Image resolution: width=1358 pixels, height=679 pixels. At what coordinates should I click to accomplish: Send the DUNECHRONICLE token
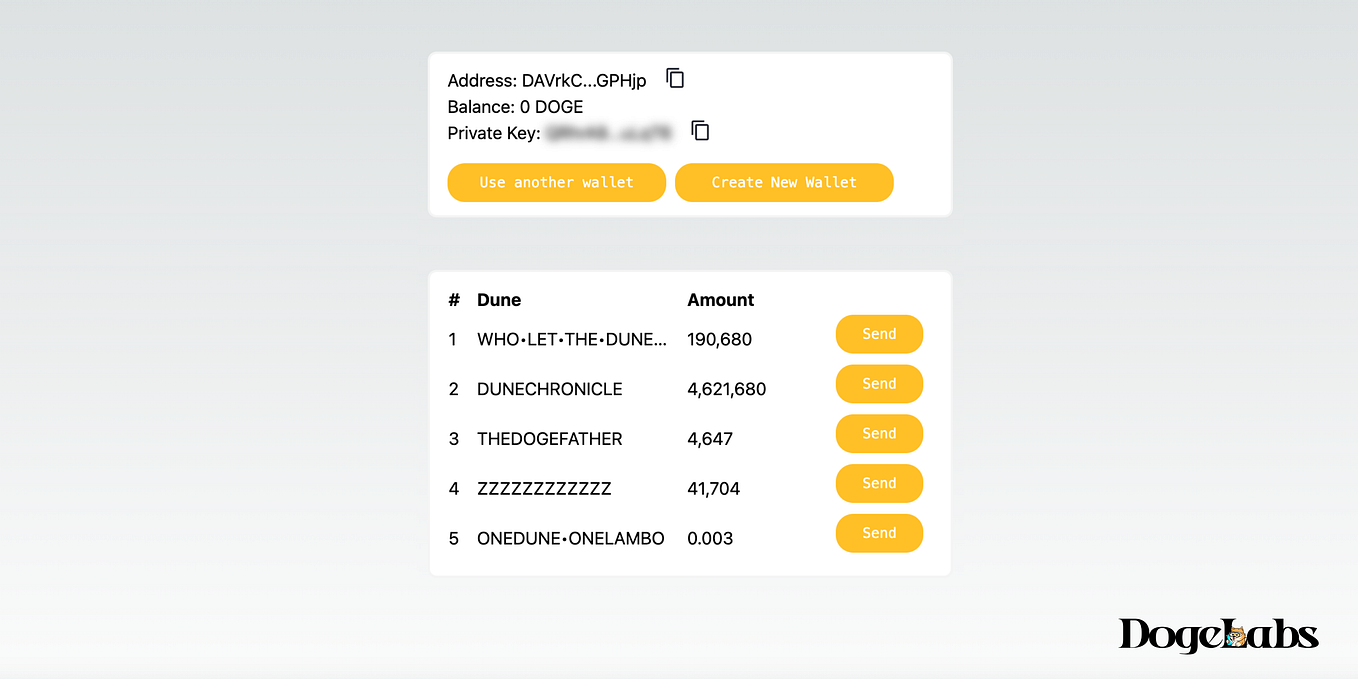point(879,384)
